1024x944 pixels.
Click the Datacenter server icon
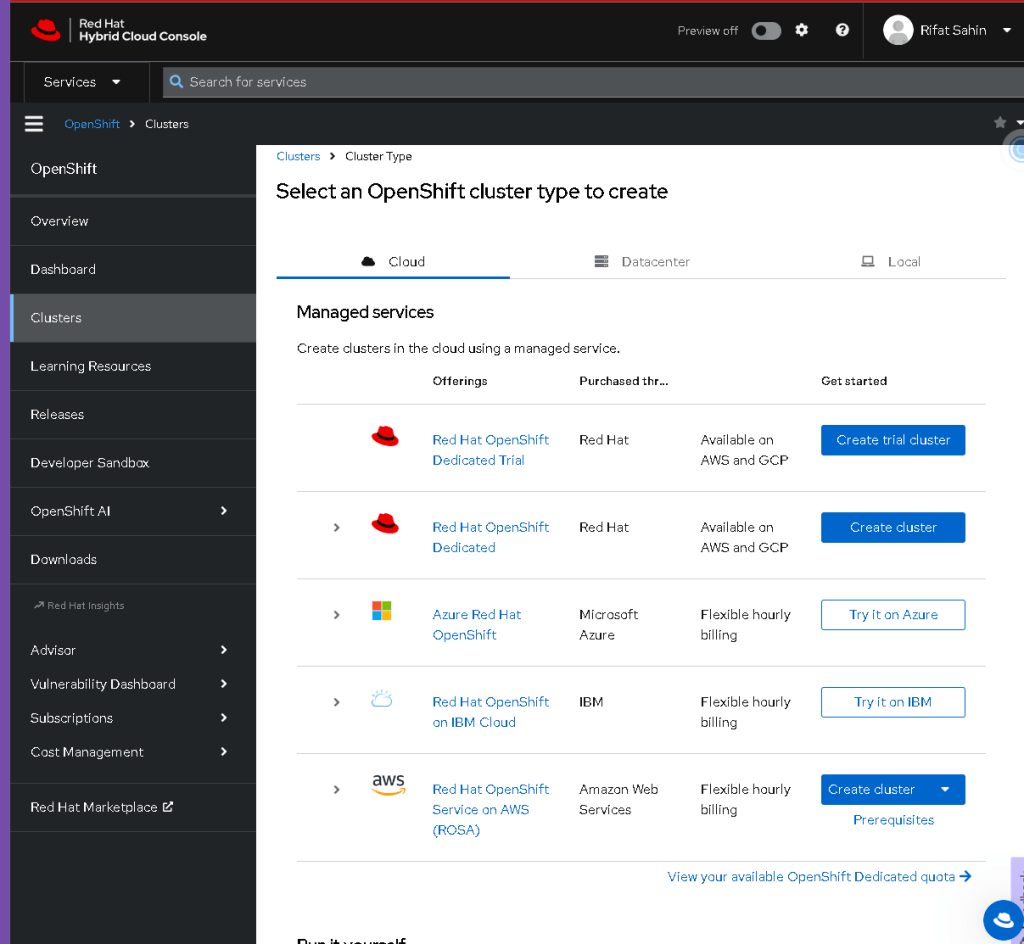pyautogui.click(x=601, y=261)
